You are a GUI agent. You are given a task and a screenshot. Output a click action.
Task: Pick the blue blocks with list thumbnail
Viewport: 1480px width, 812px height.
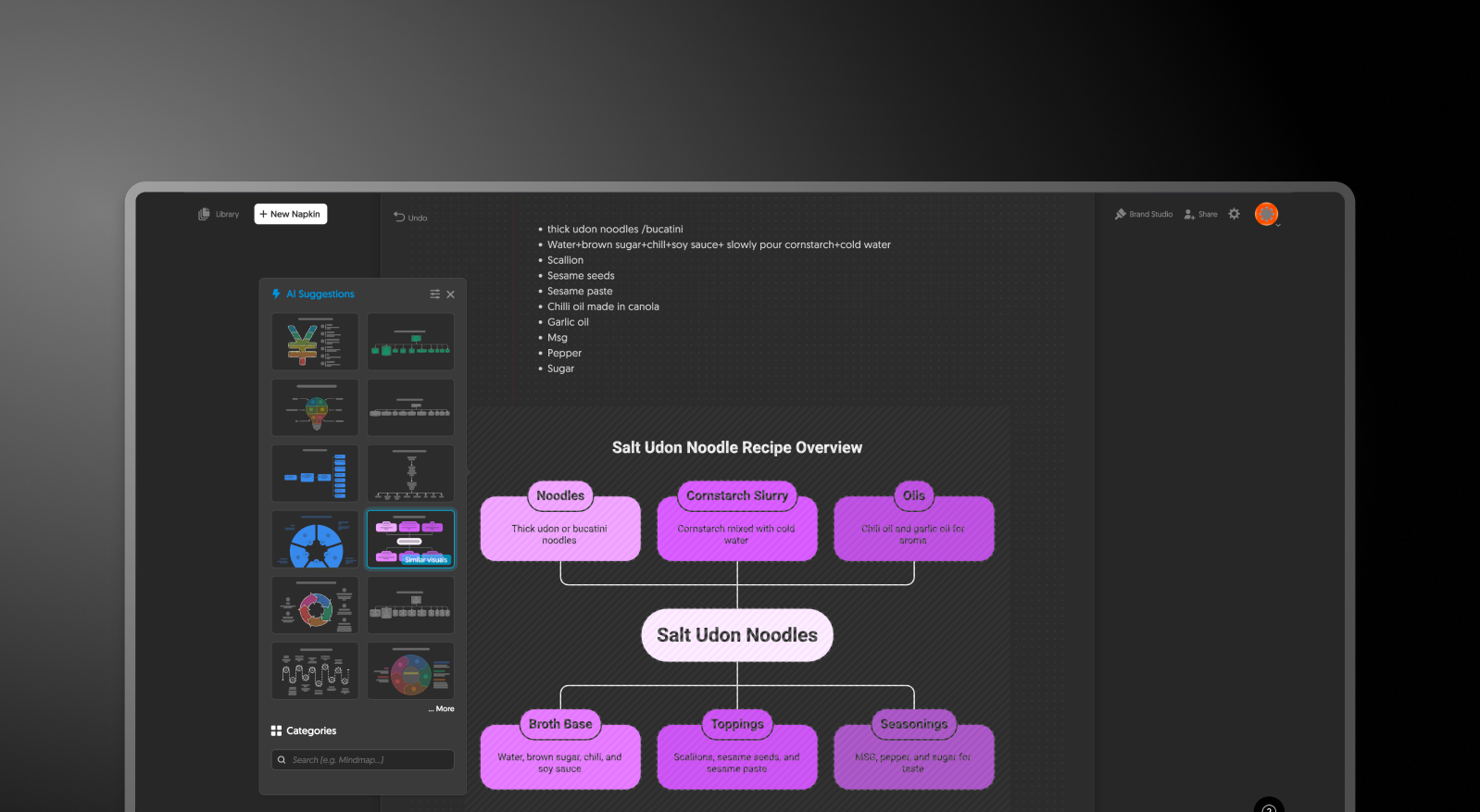click(x=315, y=473)
